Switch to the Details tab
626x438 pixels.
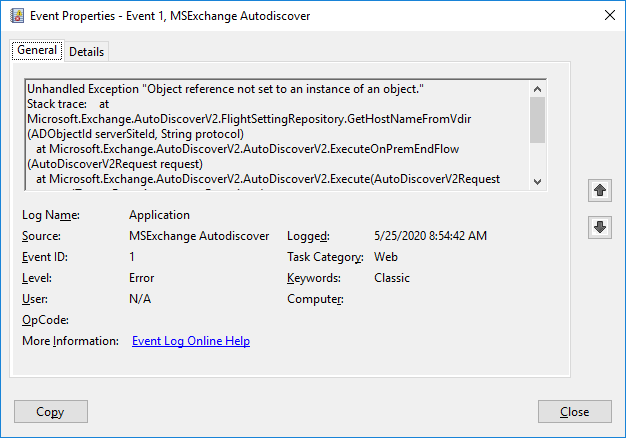(86, 51)
